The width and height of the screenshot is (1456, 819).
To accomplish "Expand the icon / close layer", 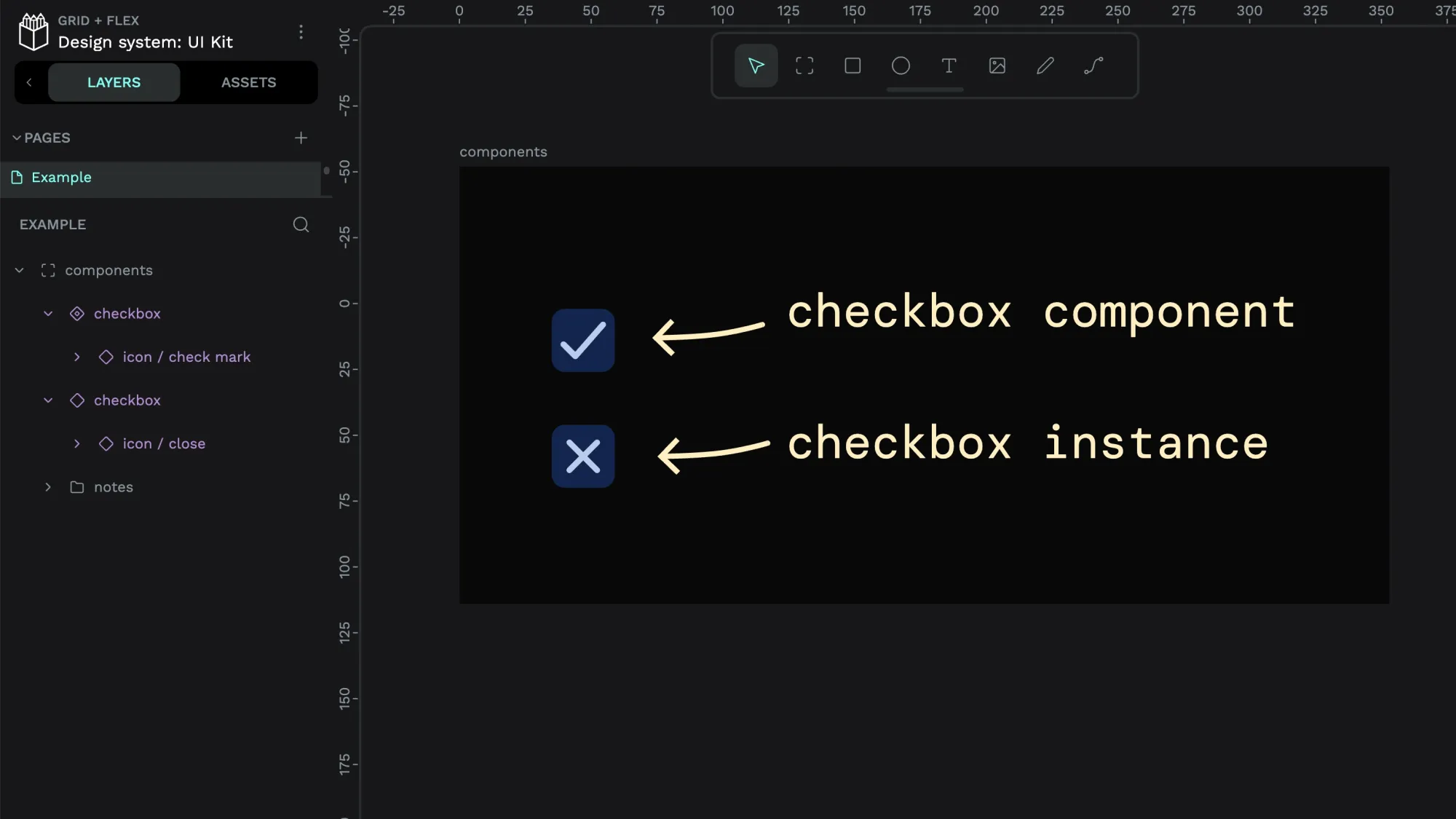I will click(x=77, y=444).
